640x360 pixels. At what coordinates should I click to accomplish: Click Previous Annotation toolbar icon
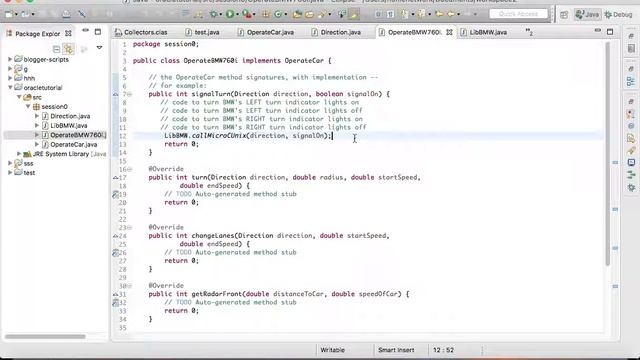tap(422, 14)
